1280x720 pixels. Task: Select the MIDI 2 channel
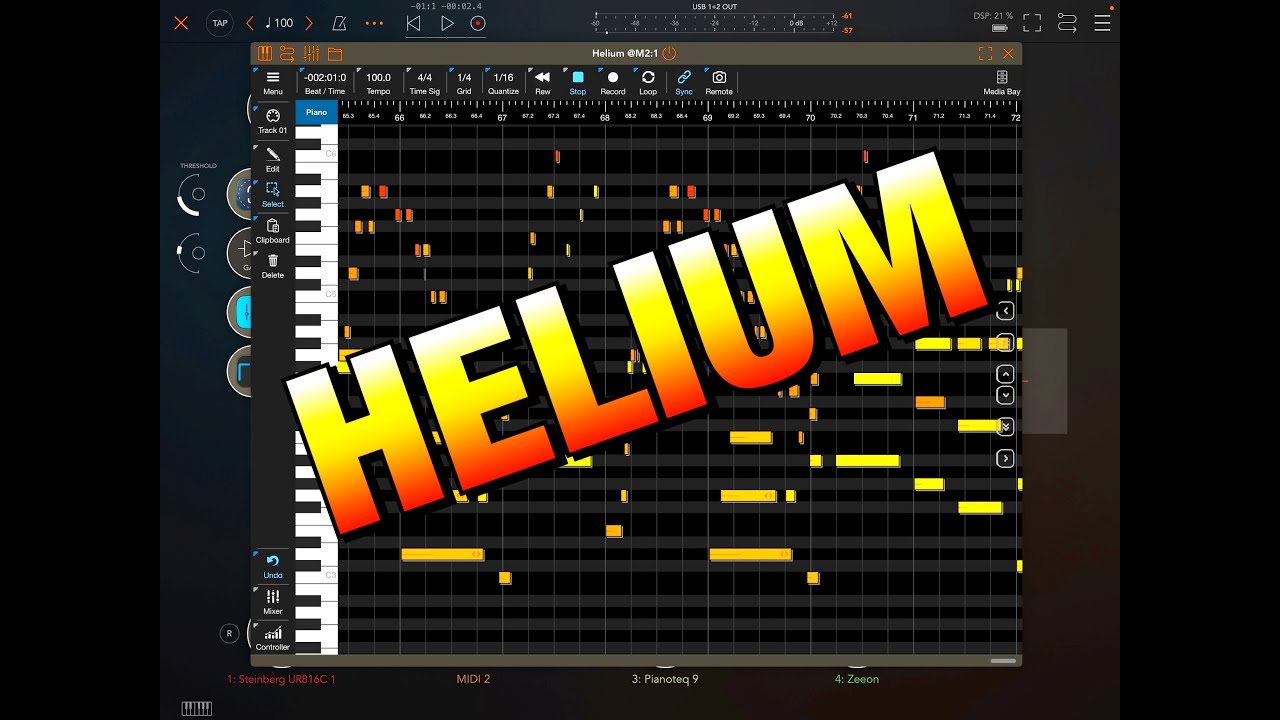click(473, 679)
